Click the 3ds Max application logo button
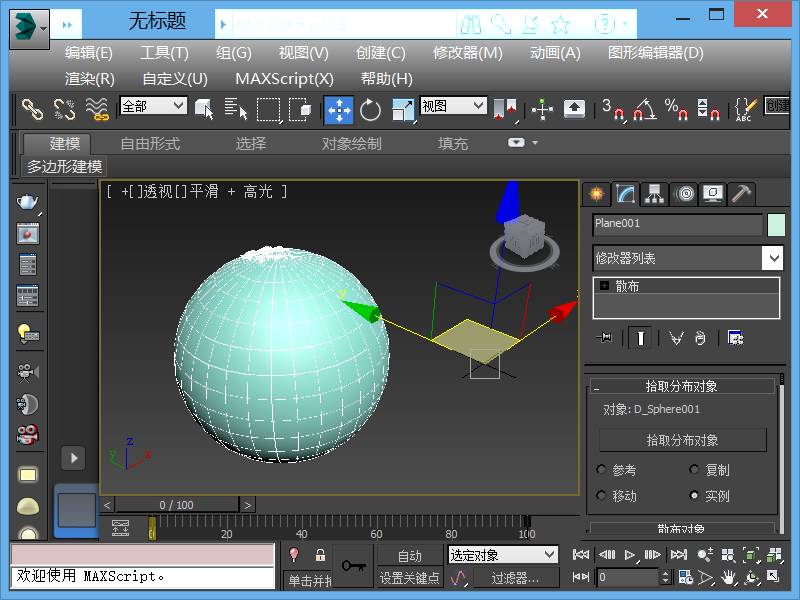 coord(29,28)
